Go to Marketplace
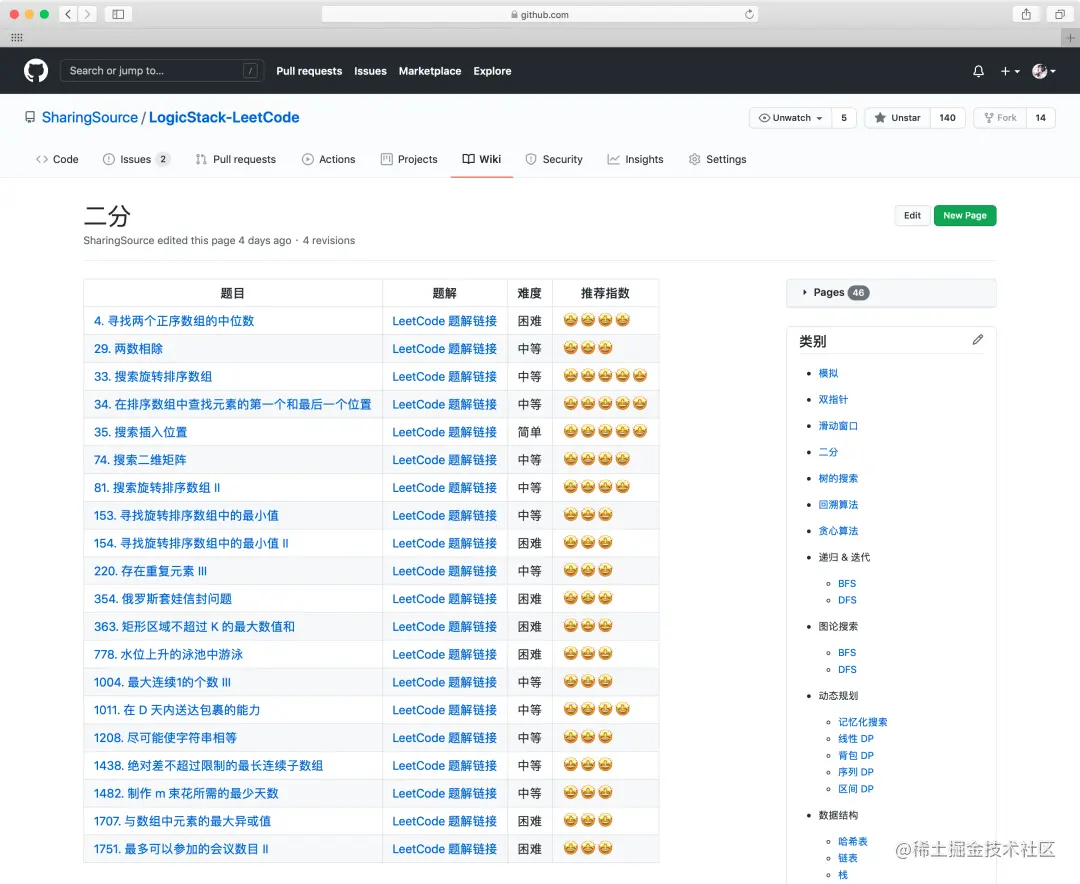This screenshot has width=1080, height=884. pos(430,71)
